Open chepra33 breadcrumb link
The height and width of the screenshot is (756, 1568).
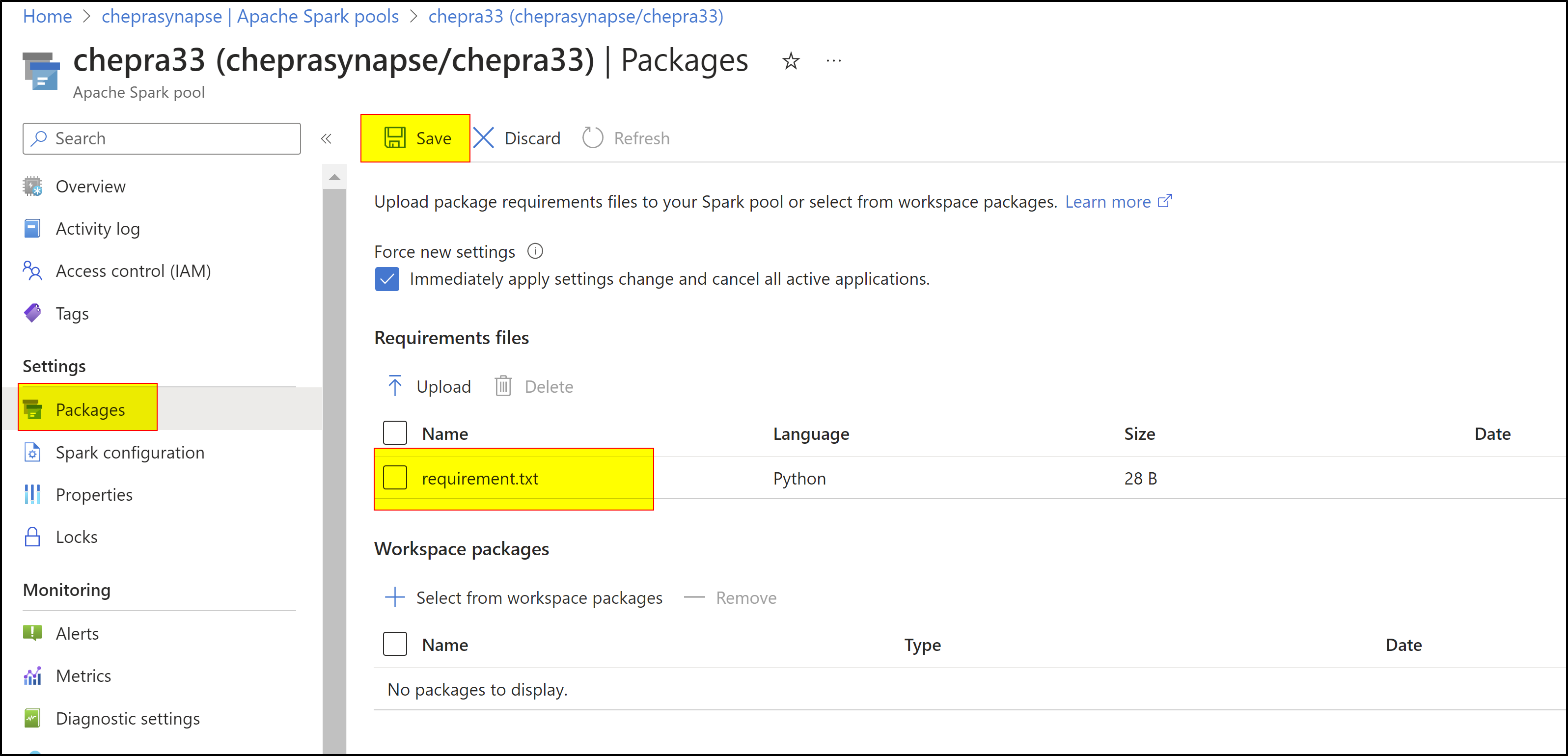tap(575, 16)
